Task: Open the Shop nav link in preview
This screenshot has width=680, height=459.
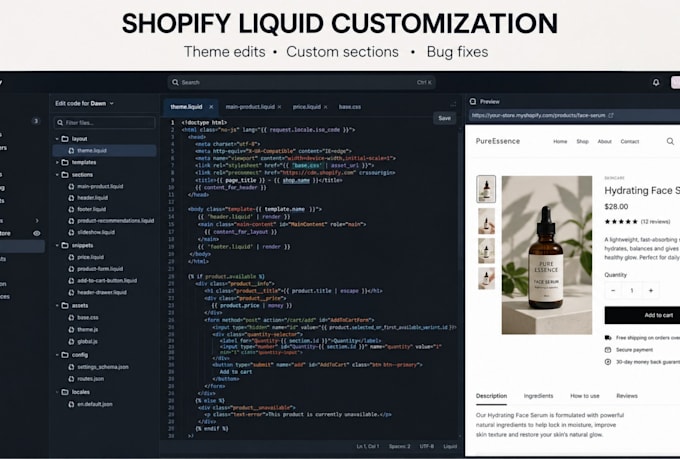Action: coord(582,141)
